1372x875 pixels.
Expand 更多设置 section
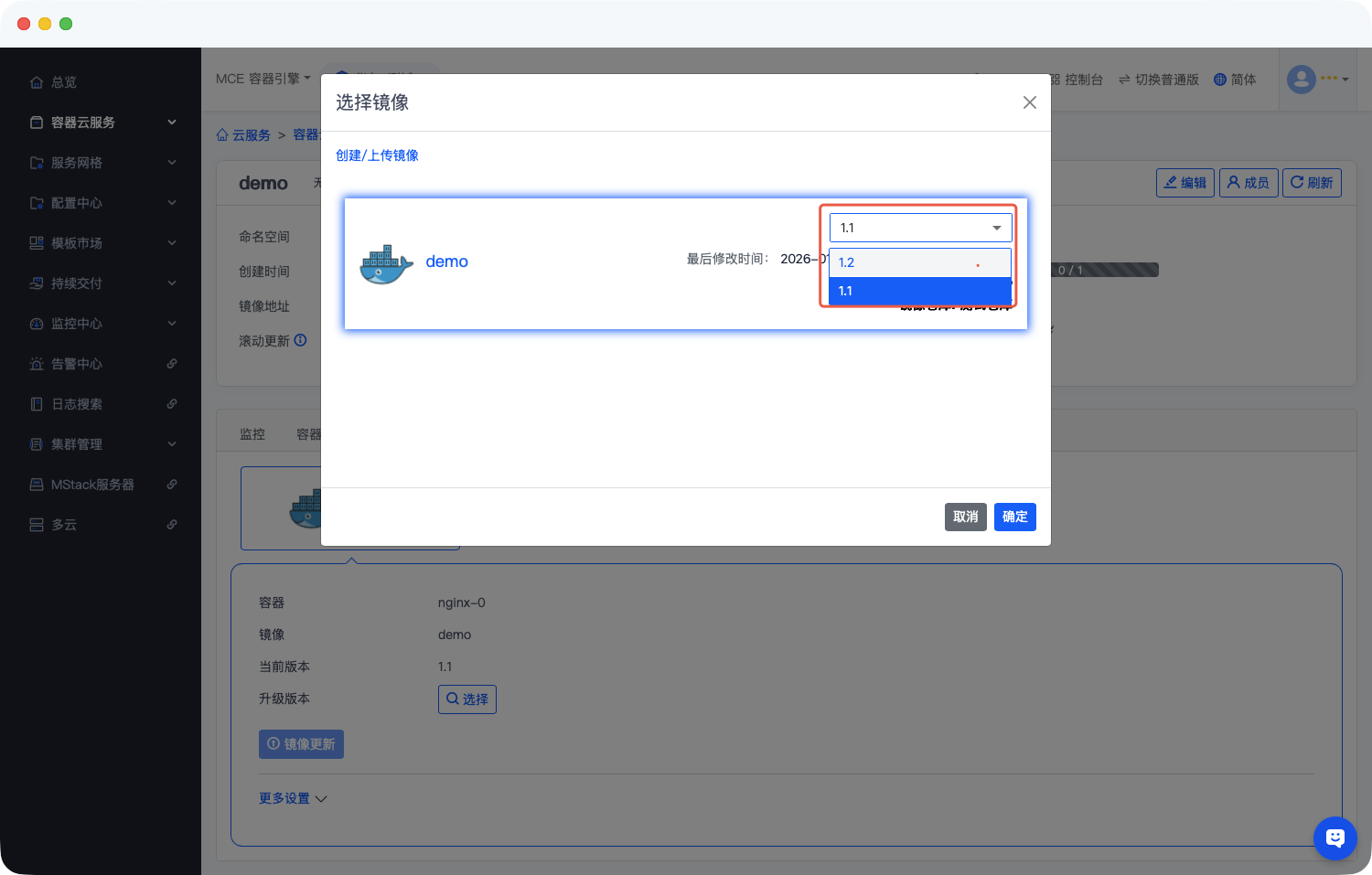click(293, 798)
